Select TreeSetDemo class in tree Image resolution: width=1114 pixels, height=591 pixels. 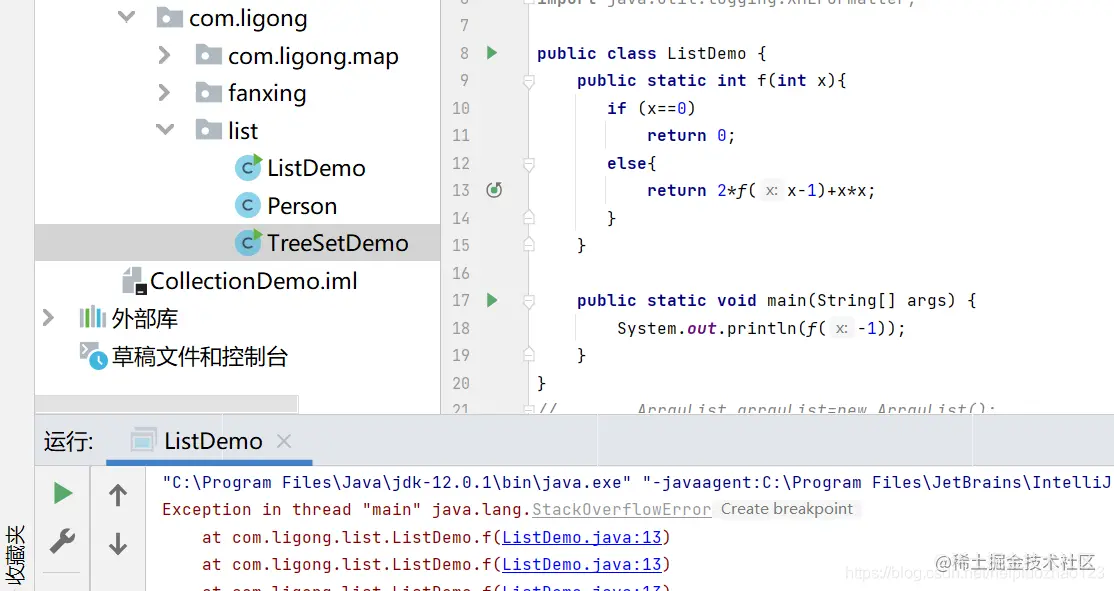pos(337,243)
